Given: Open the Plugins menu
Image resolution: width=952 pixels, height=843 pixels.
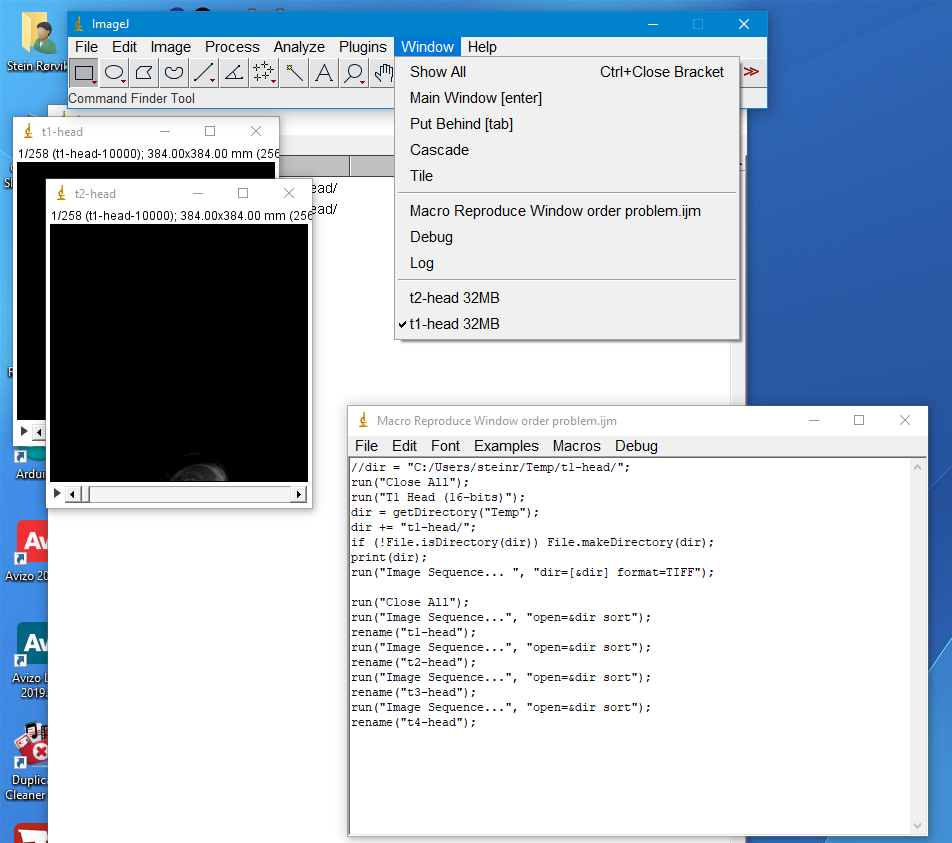Looking at the screenshot, I should click(362, 47).
